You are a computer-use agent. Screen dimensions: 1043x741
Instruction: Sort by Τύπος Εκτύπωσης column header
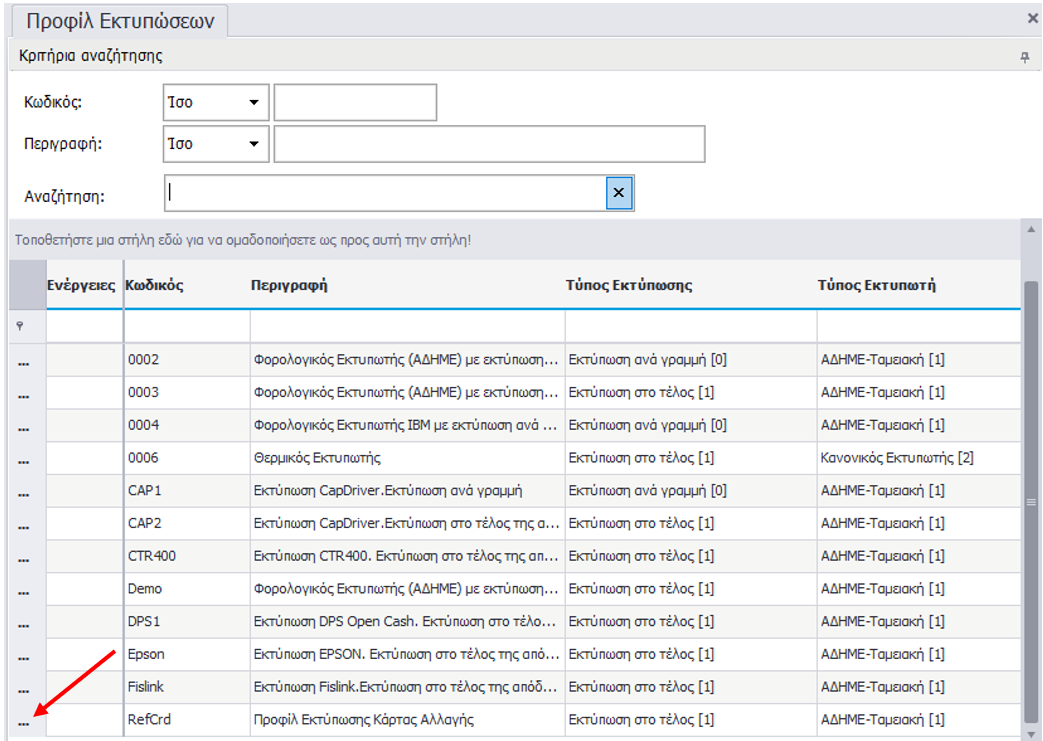(x=630, y=285)
